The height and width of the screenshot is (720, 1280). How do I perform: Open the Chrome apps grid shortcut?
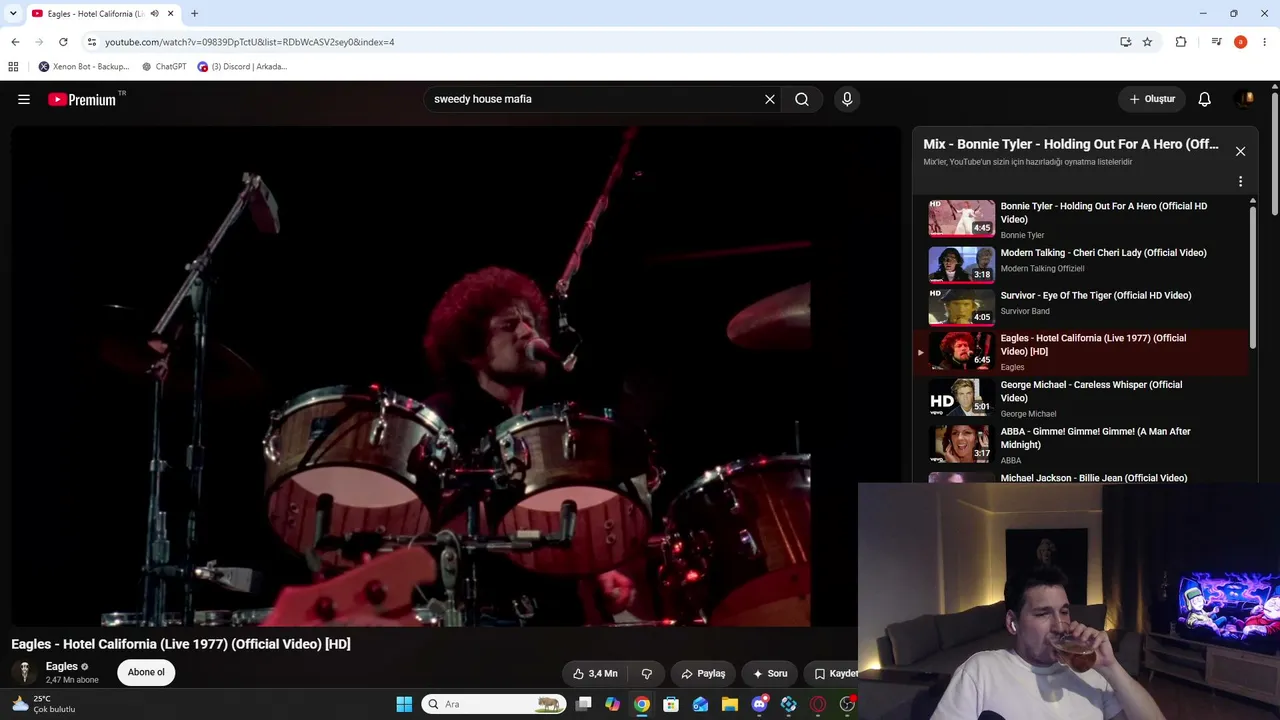(13, 67)
